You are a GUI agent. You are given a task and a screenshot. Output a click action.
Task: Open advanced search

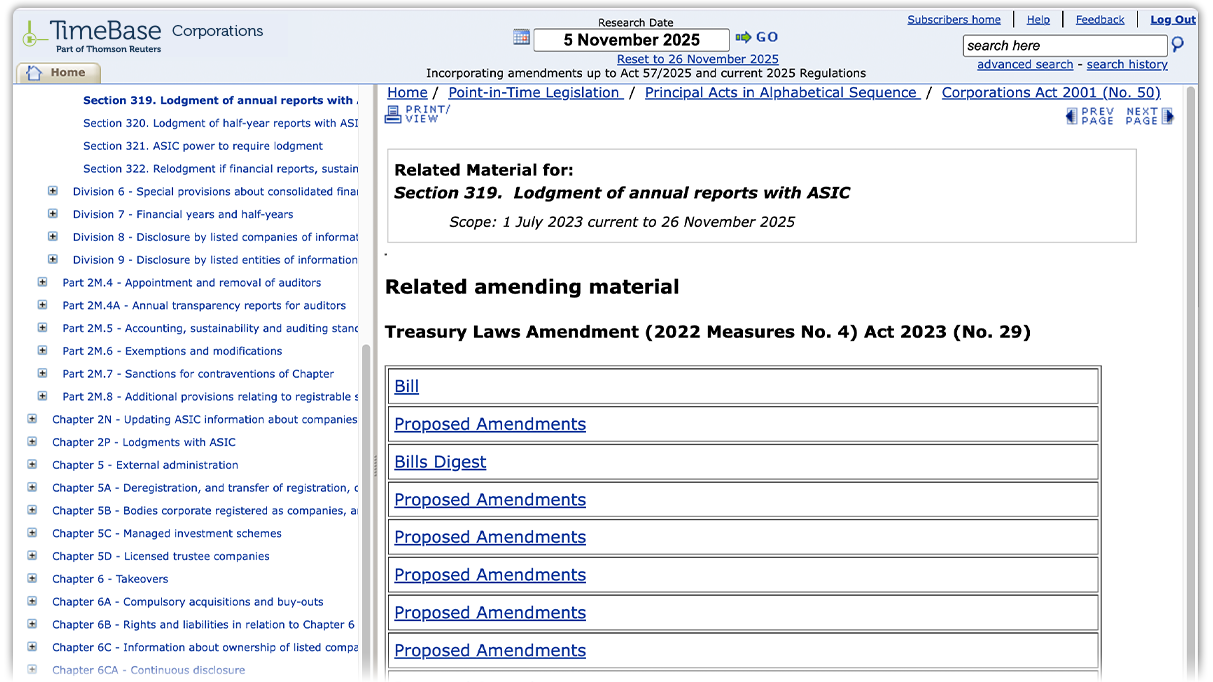click(1024, 64)
